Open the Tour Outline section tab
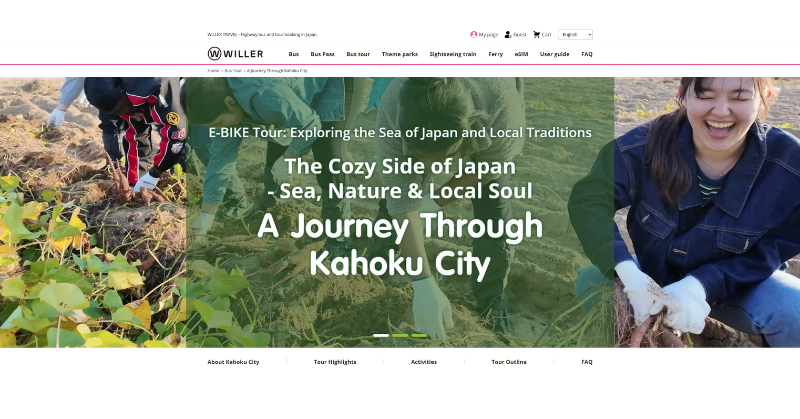The width and height of the screenshot is (800, 419). point(509,362)
